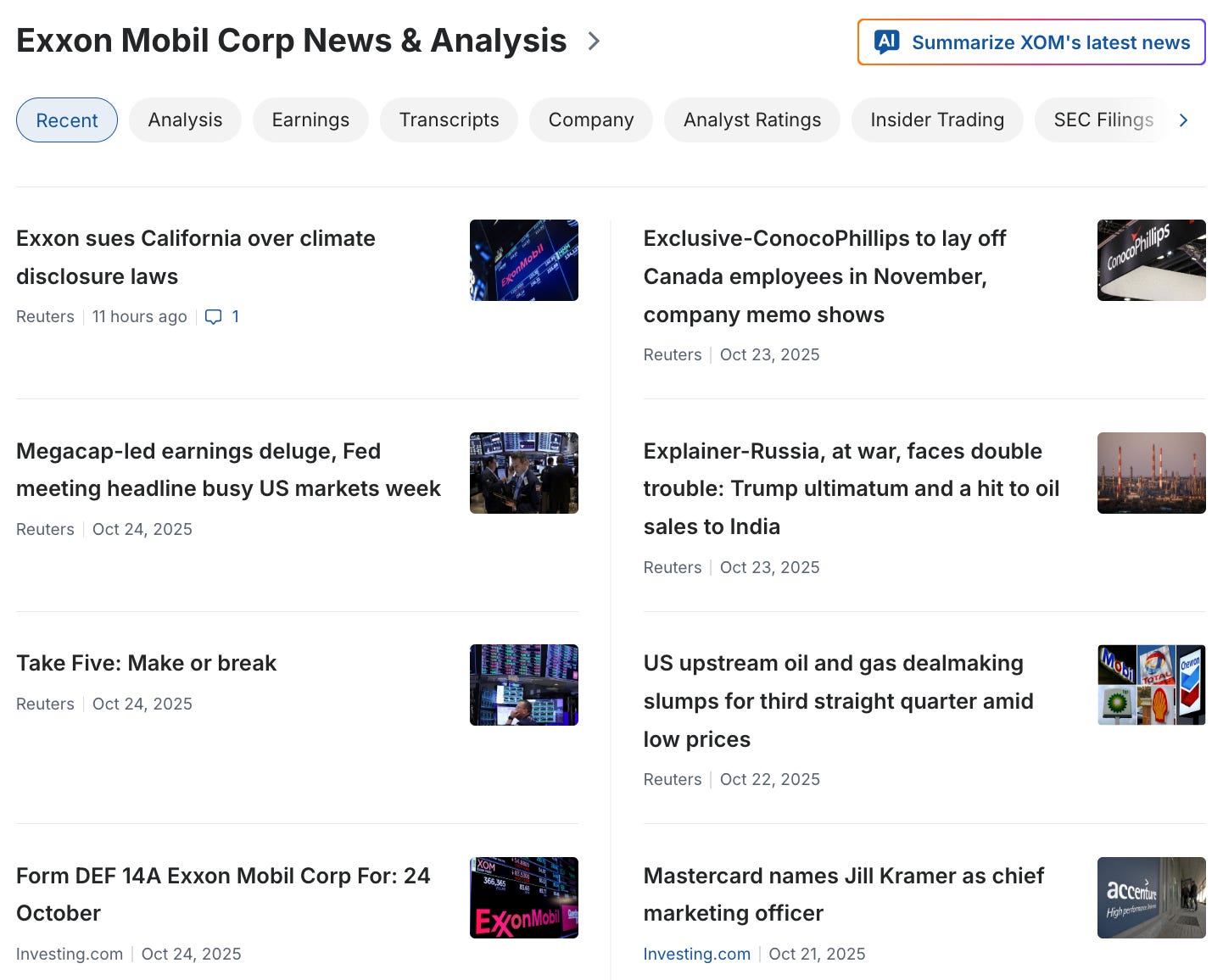The image size is (1223, 980).
Task: Open Form DEF 14A Exxon Mobil article
Action: click(x=223, y=894)
